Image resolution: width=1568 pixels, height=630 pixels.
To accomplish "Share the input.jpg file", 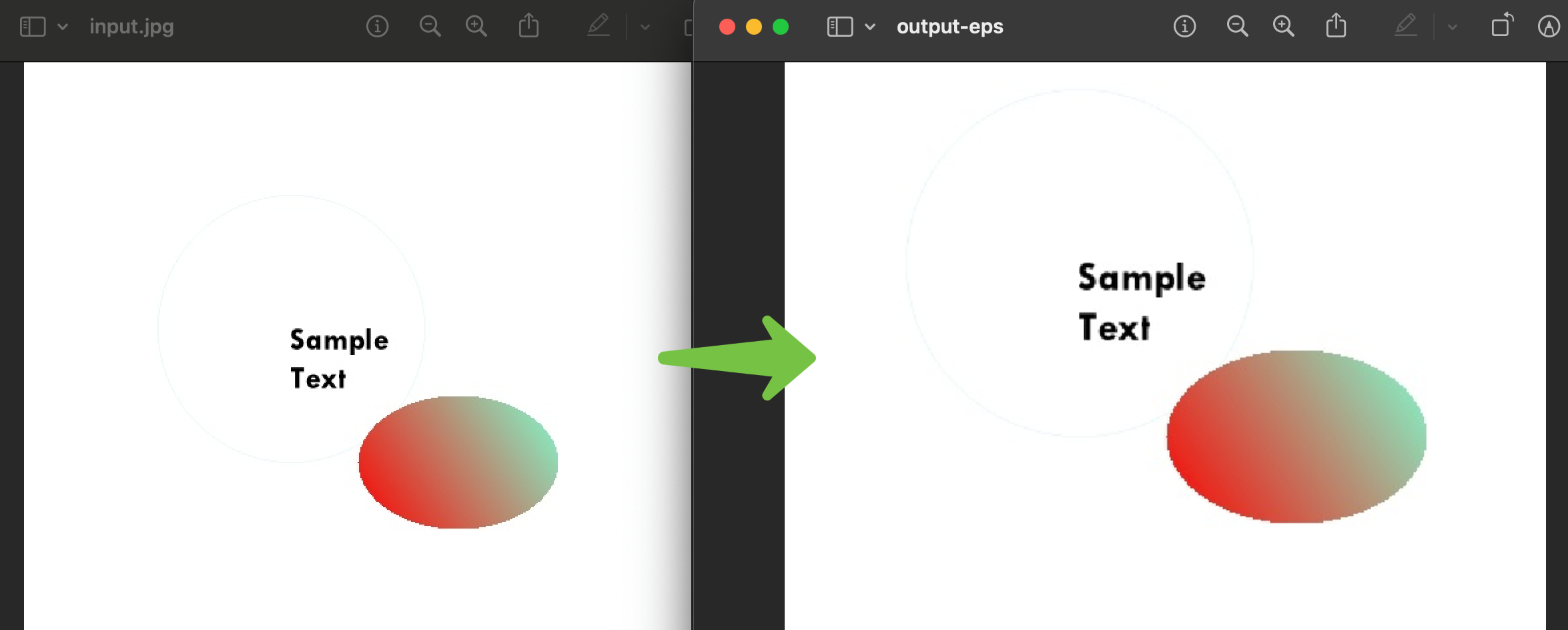I will tap(528, 27).
